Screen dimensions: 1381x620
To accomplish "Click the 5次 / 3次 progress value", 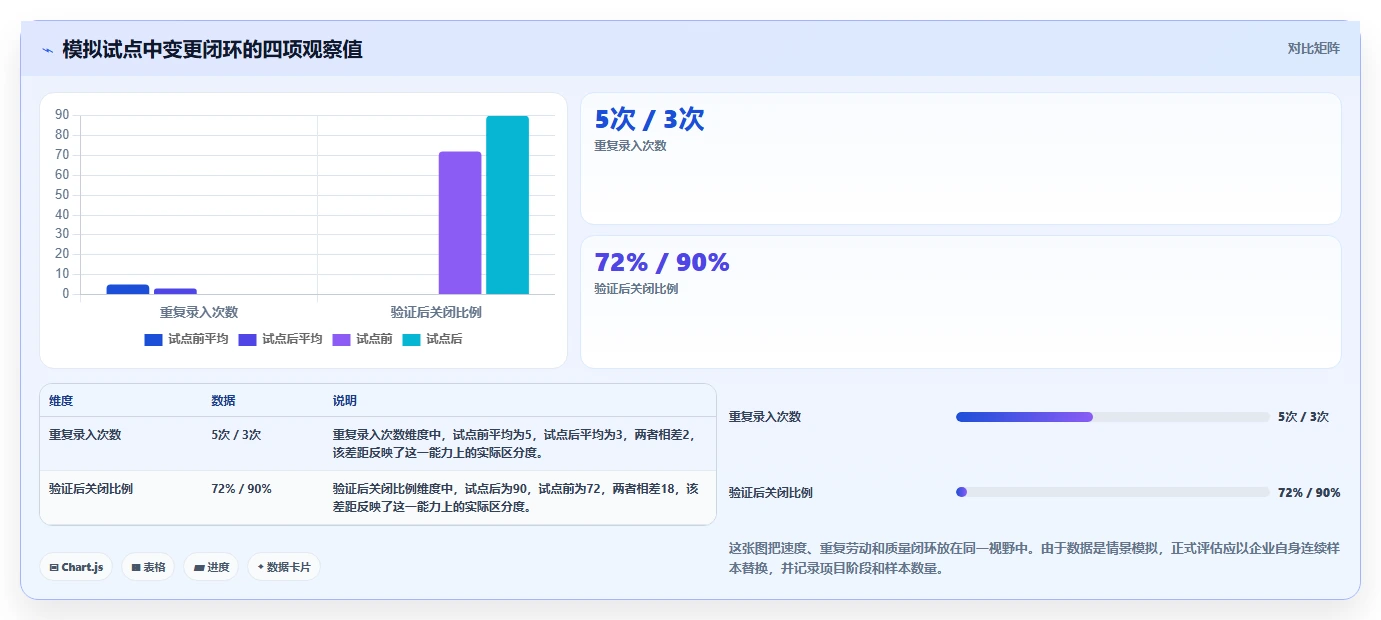I will click(x=1303, y=417).
